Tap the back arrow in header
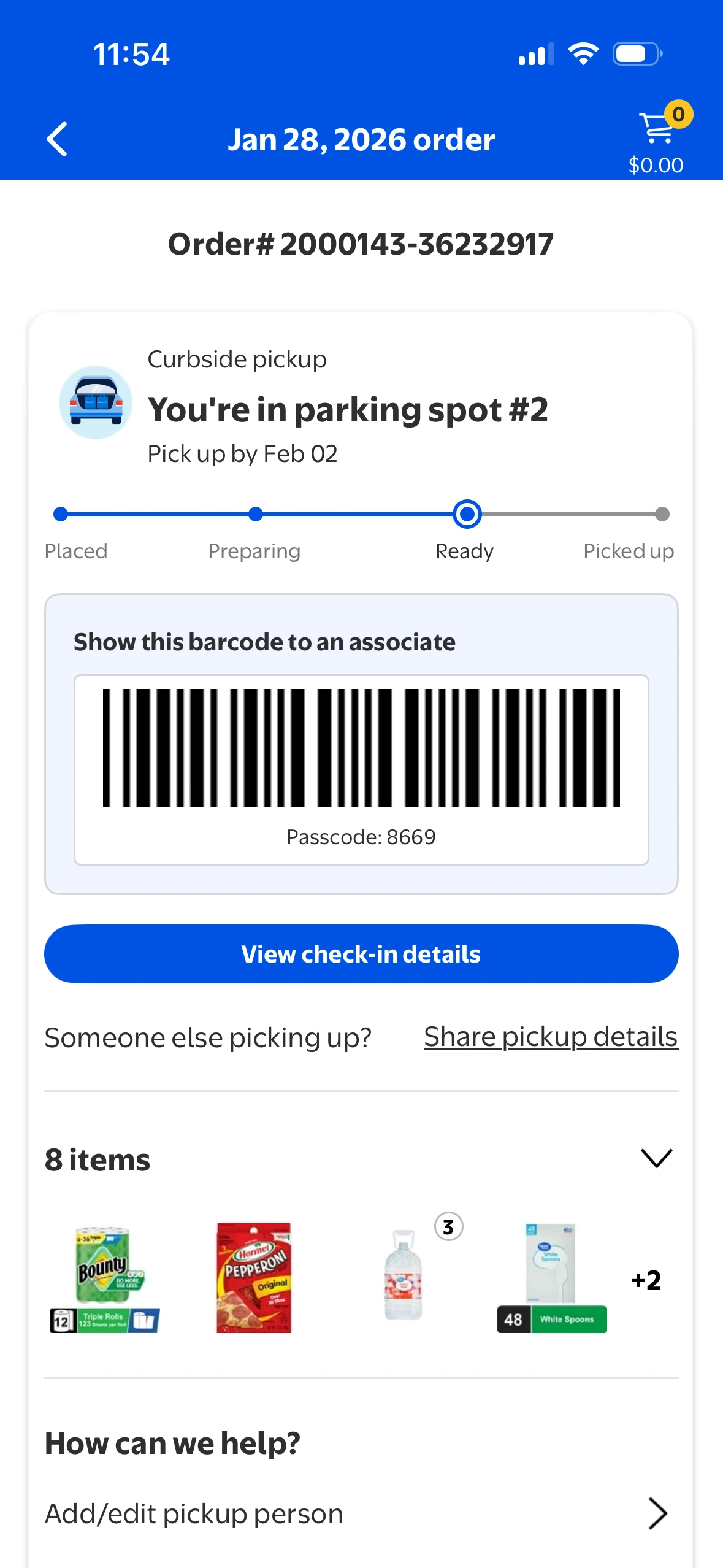This screenshot has height=1568, width=723. pyautogui.click(x=57, y=139)
